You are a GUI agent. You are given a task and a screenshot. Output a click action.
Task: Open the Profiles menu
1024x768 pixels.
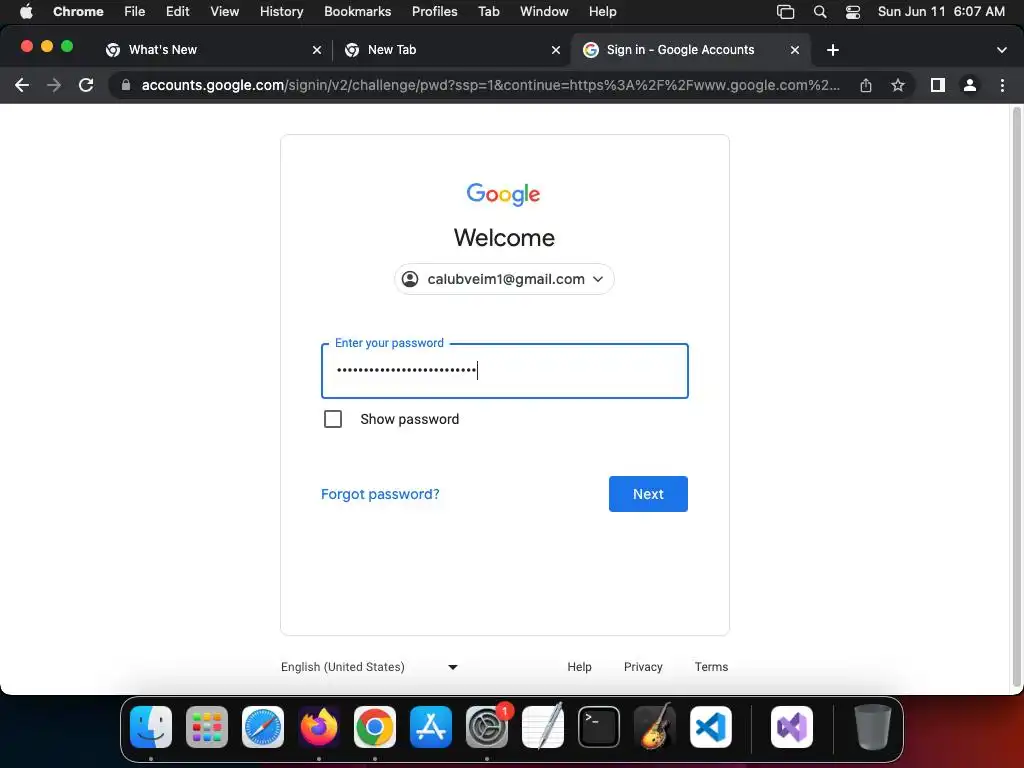[434, 12]
